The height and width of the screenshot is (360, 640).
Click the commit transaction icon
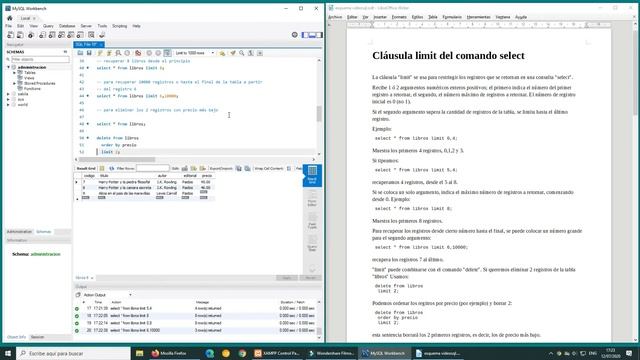coord(149,53)
